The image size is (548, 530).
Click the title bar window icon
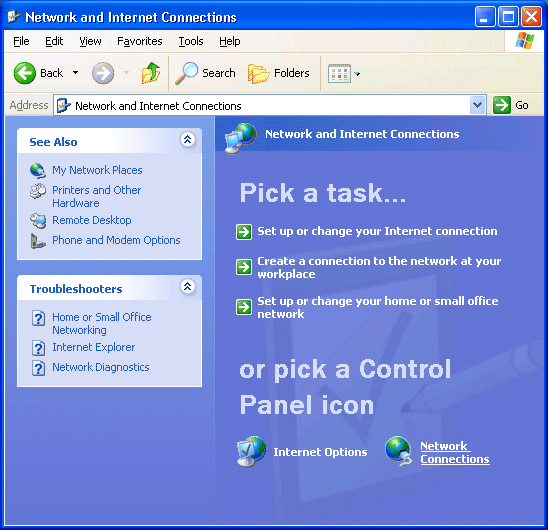pos(14,17)
